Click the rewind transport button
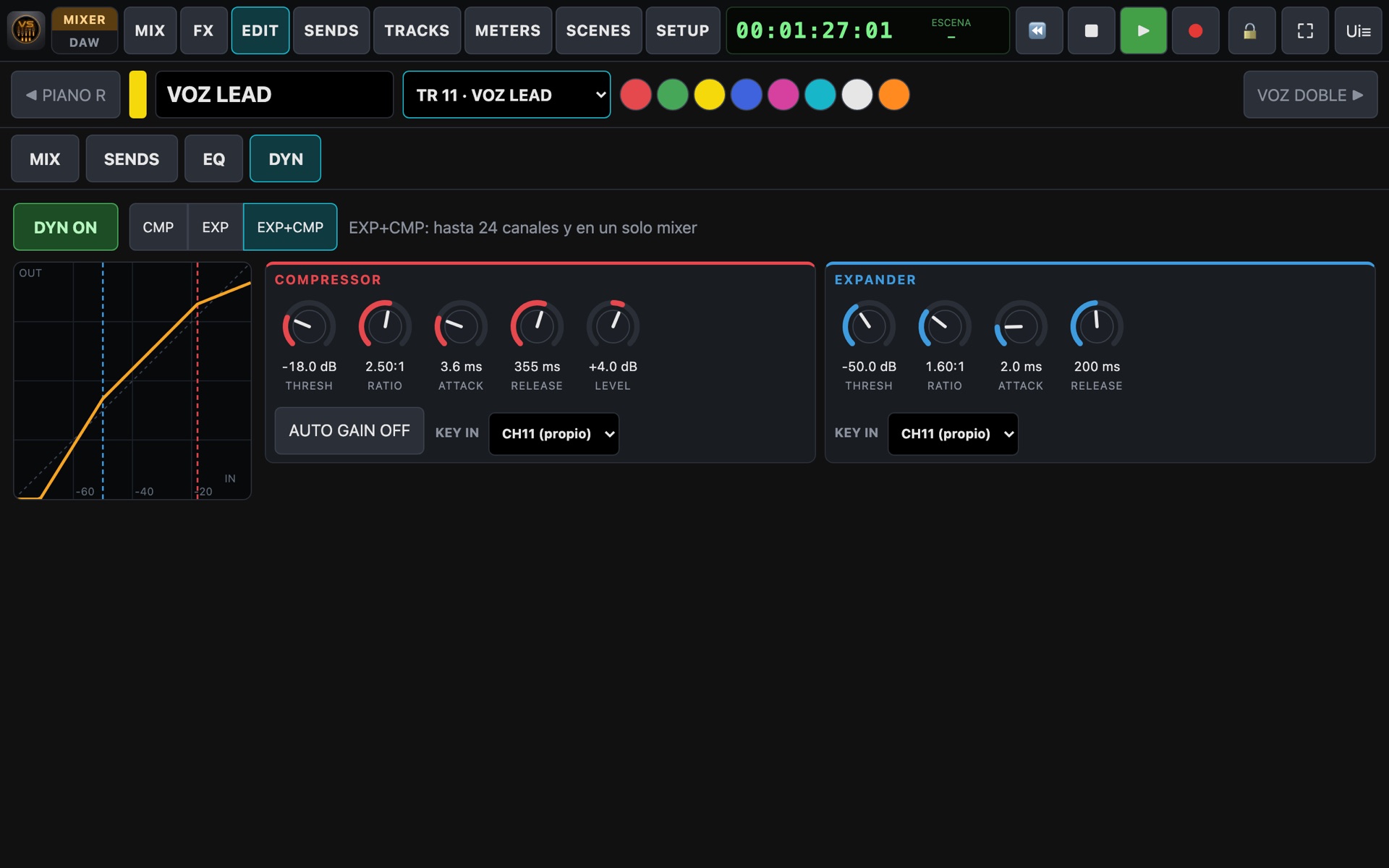 [x=1039, y=30]
